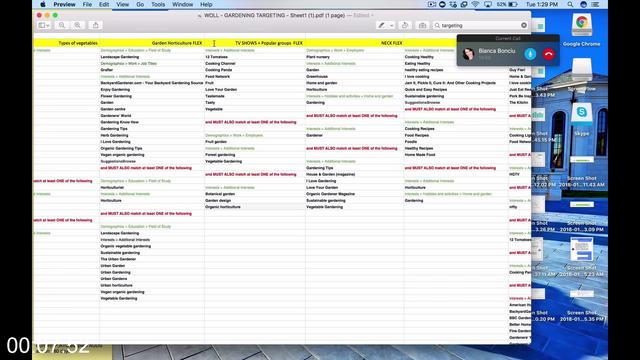Click the 'Organic Gardener Magazine' cell
This screenshot has height=360, width=640.
click(331, 194)
